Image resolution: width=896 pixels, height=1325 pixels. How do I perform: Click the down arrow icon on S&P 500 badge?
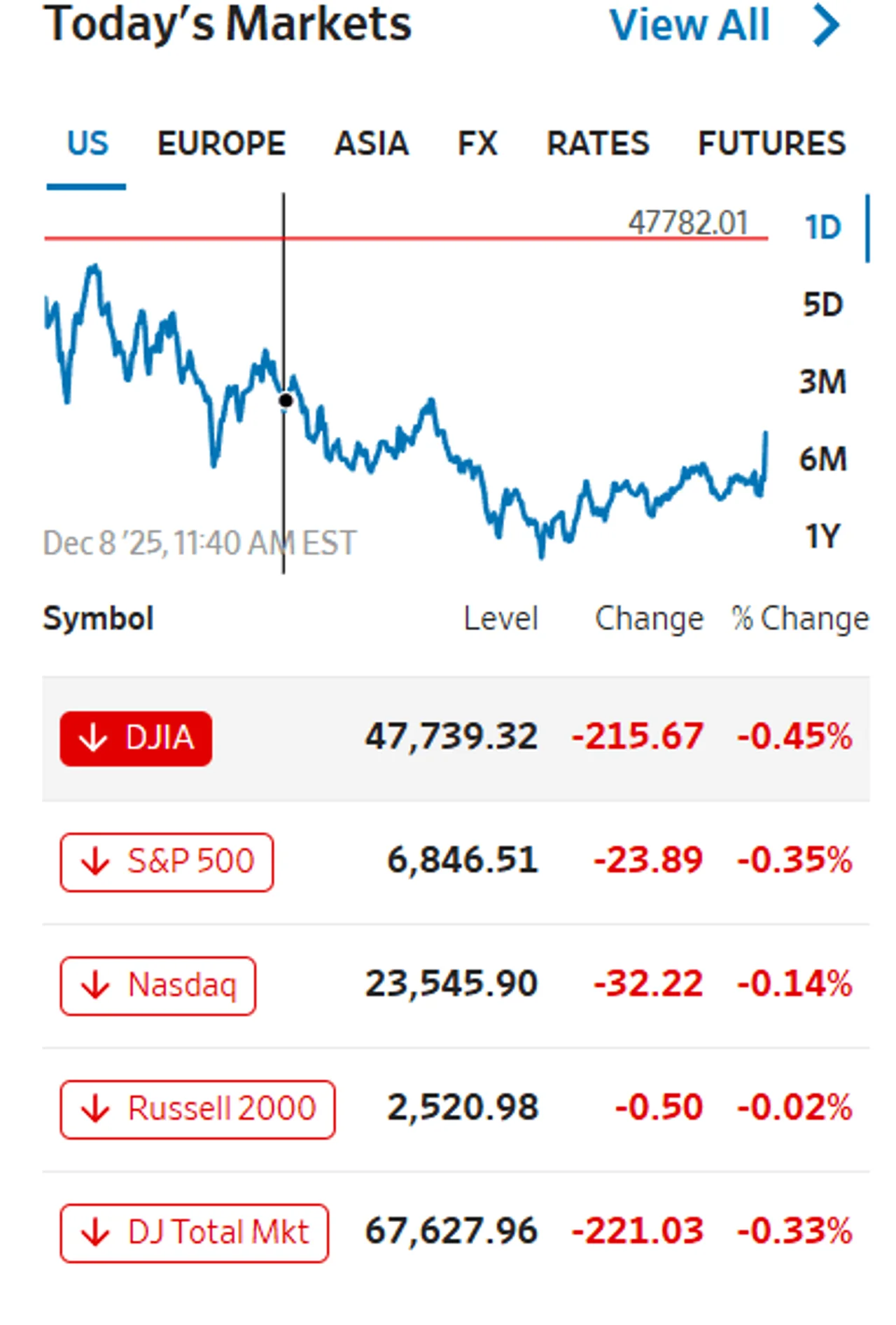tap(95, 861)
